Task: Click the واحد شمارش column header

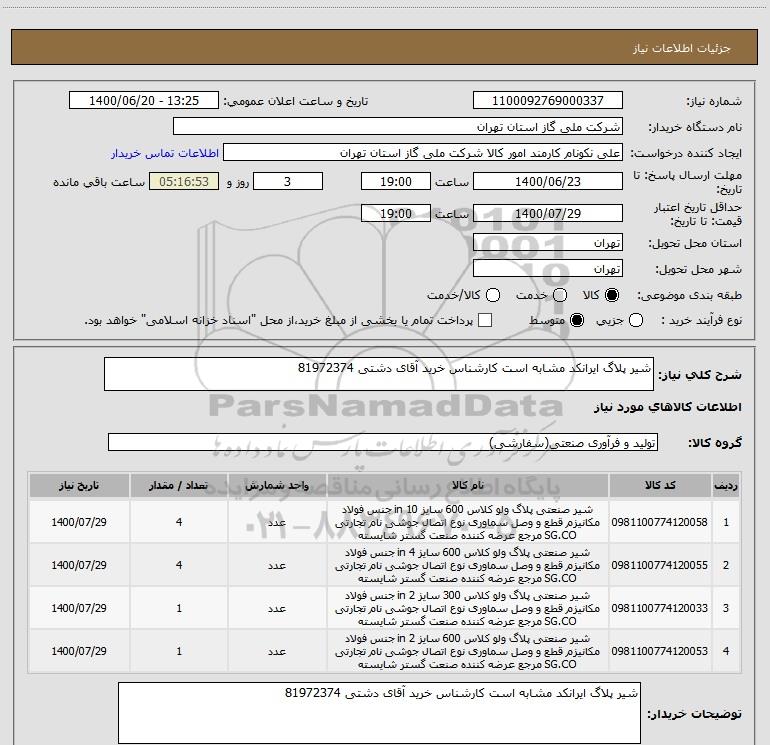Action: click(x=277, y=486)
